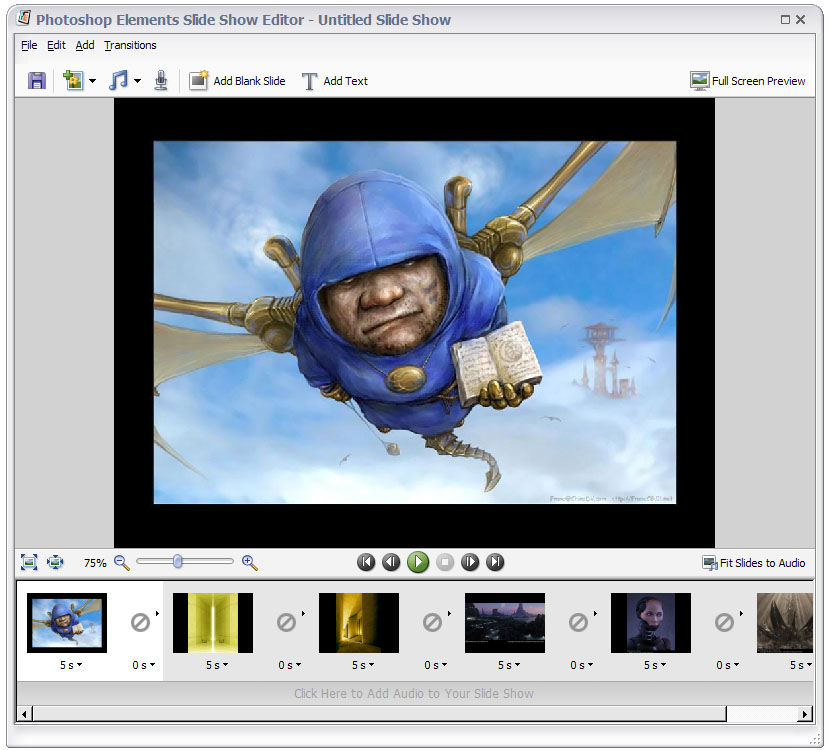This screenshot has width=828, height=750.
Task: Click the fit-slide-to-window icon beside 75%
Action: point(29,562)
